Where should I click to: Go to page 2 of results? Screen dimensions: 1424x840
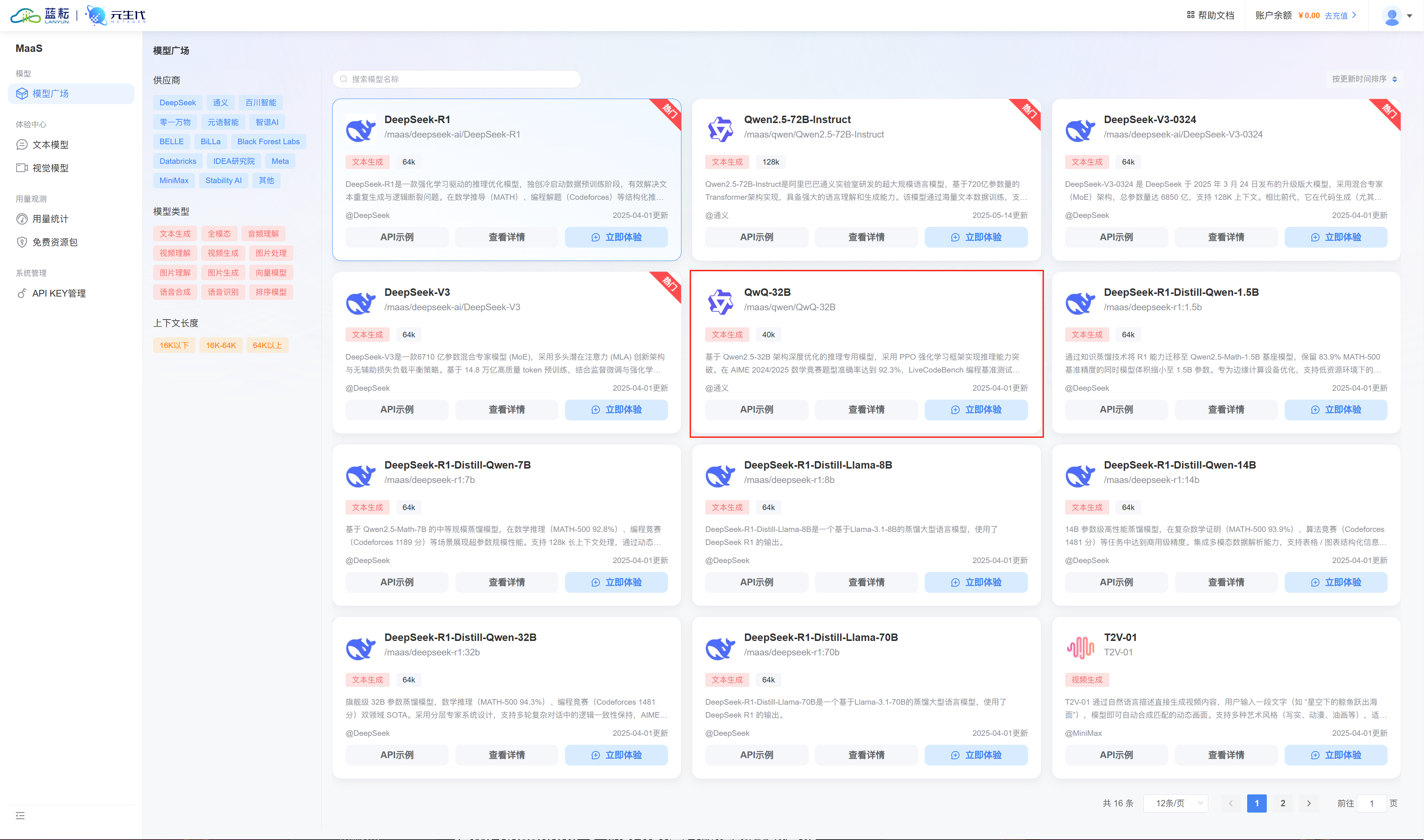[1282, 803]
